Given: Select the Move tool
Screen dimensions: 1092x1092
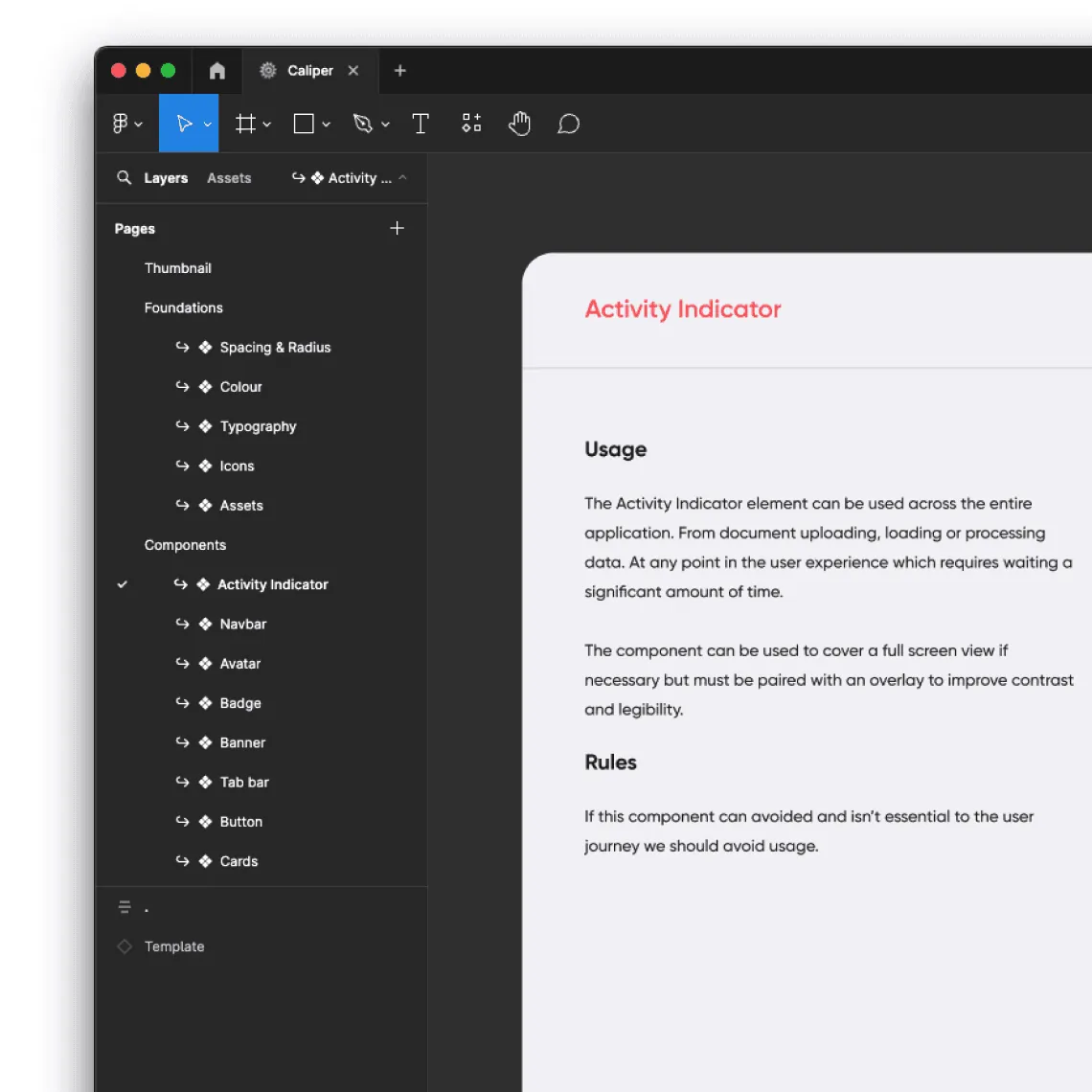Looking at the screenshot, I should 183,124.
